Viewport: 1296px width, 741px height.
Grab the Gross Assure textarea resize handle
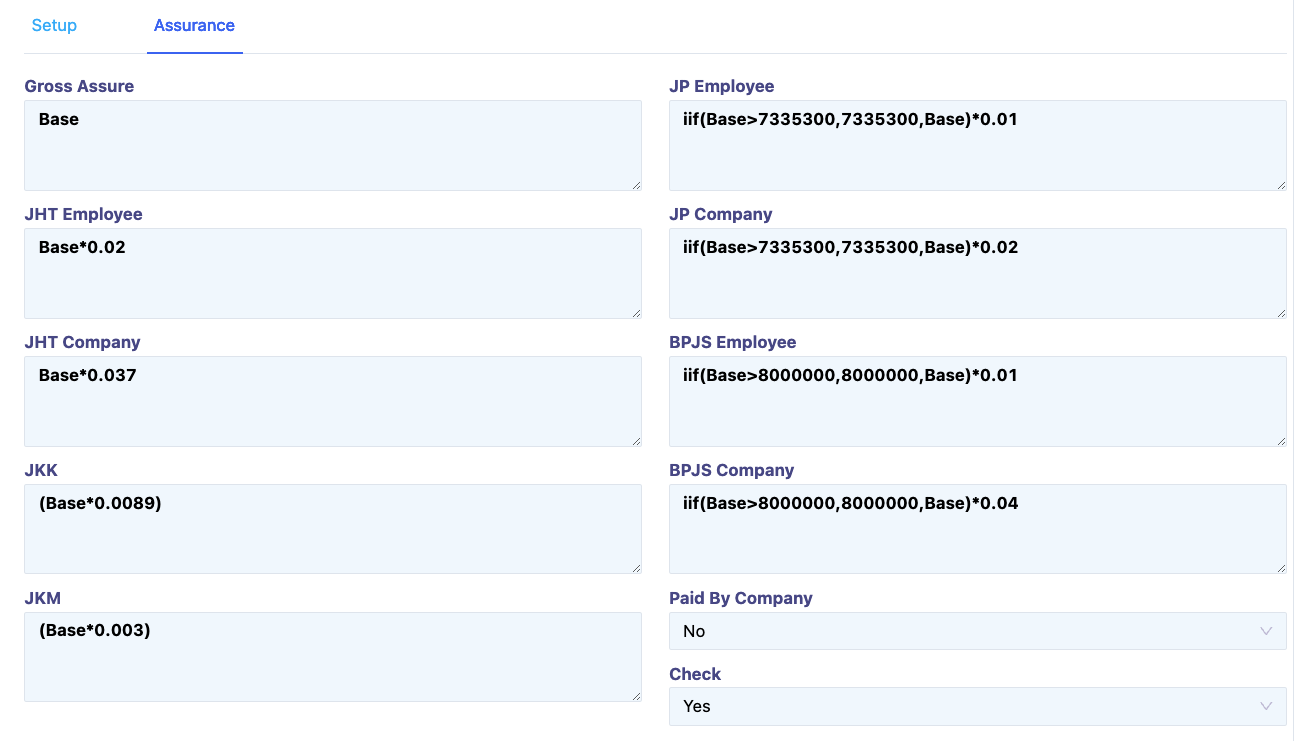635,184
